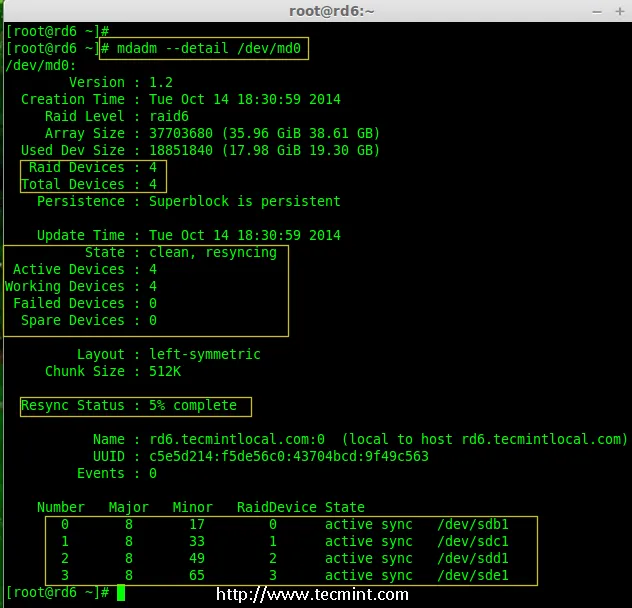Click the 'Spare Devices : 0' line

[89, 320]
